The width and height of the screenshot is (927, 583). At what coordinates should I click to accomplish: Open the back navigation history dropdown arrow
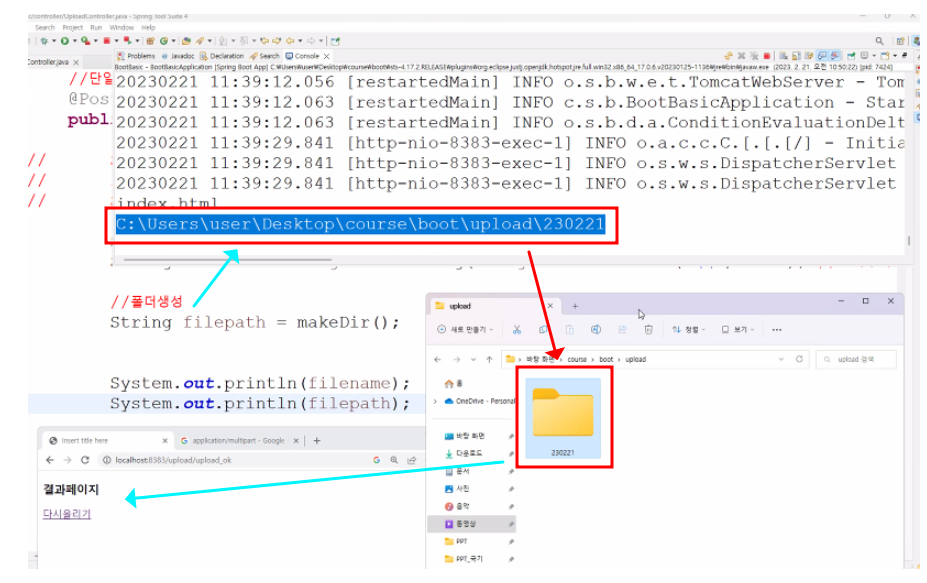point(300,41)
